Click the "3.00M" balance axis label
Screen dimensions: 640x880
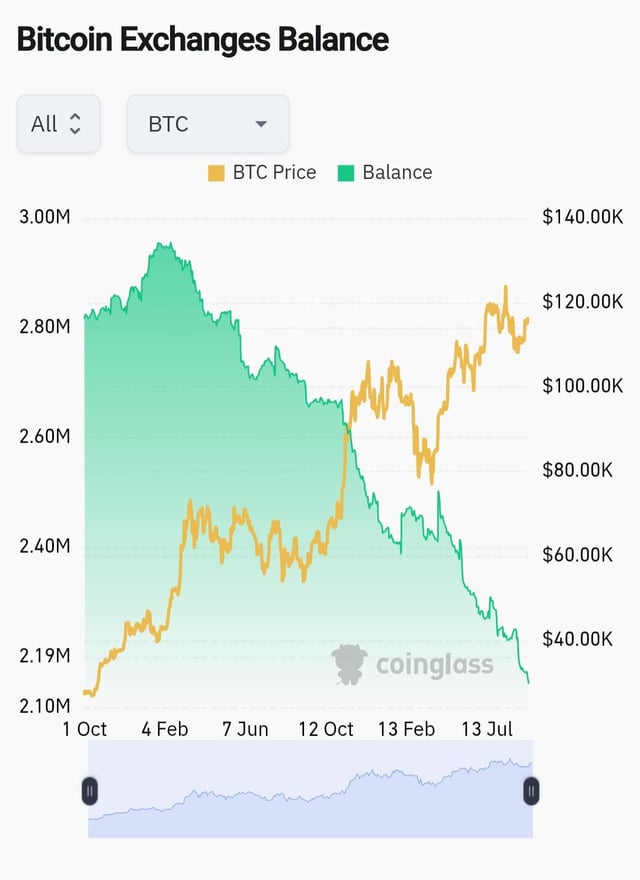[44, 218]
